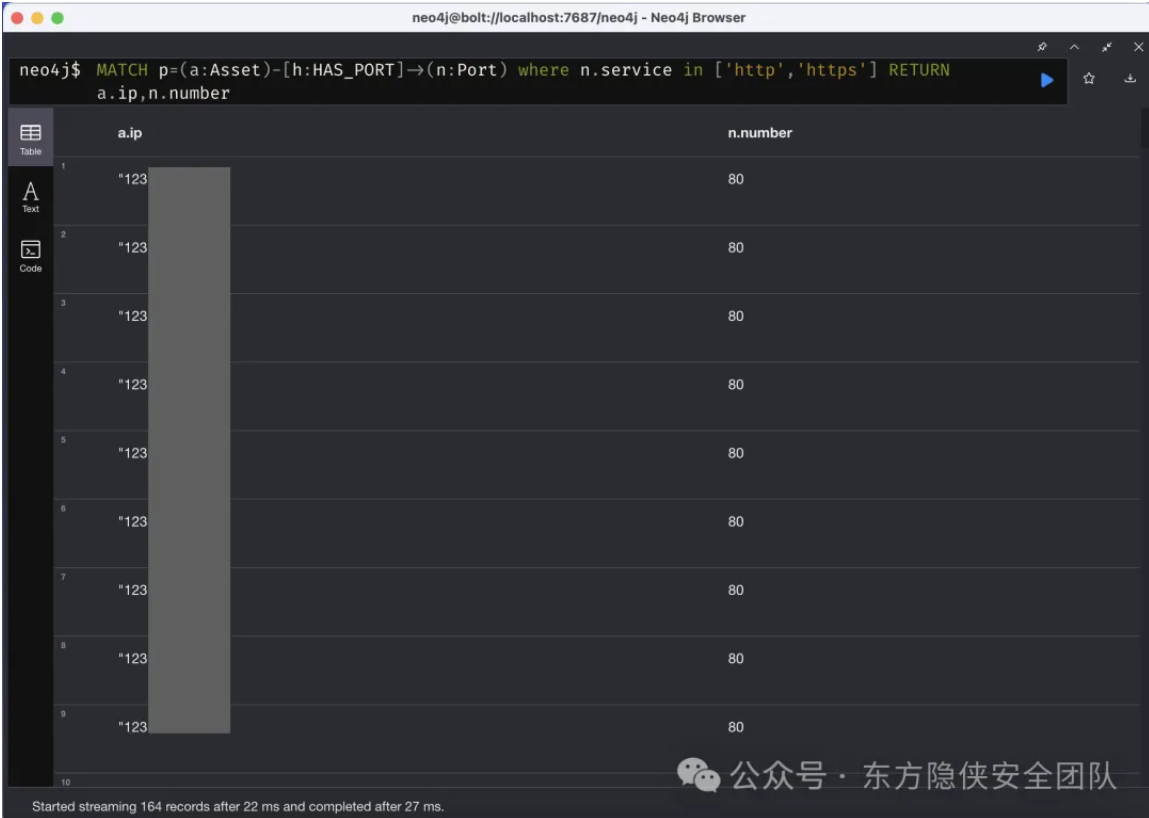1149x818 pixels.
Task: Switch to Text result view
Action: pyautogui.click(x=31, y=197)
